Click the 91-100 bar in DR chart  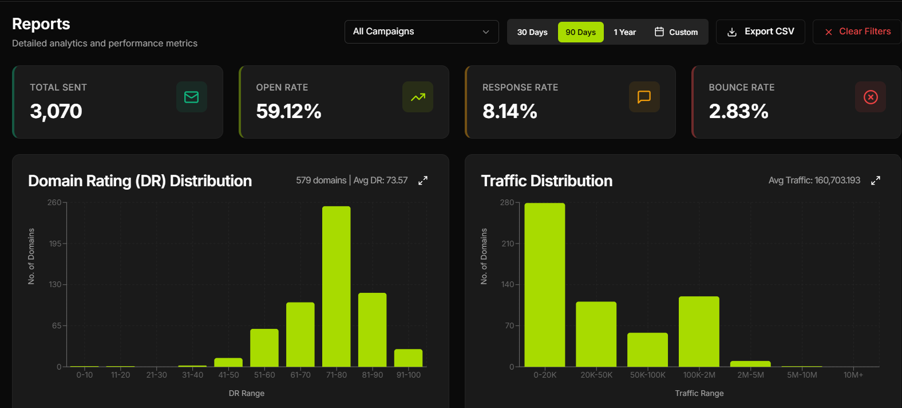point(408,358)
